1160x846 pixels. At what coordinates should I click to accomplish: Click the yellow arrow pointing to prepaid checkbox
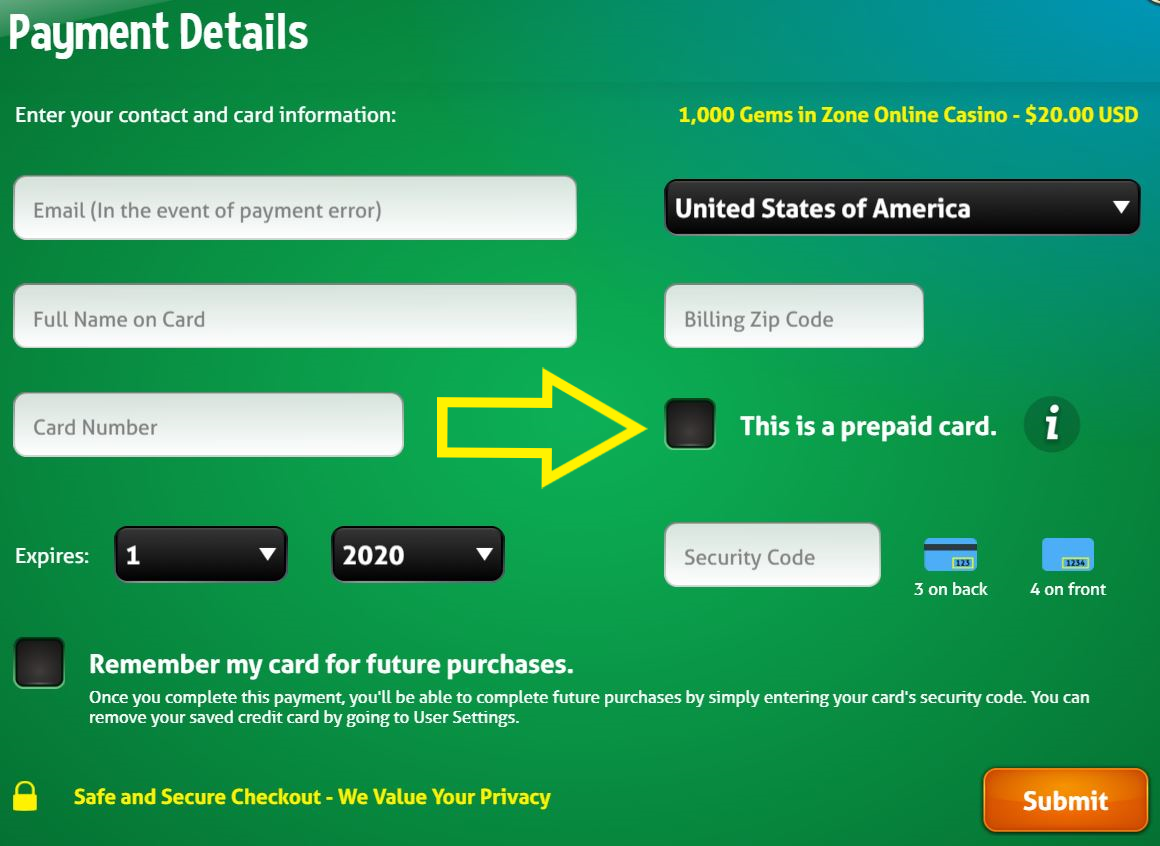point(542,427)
